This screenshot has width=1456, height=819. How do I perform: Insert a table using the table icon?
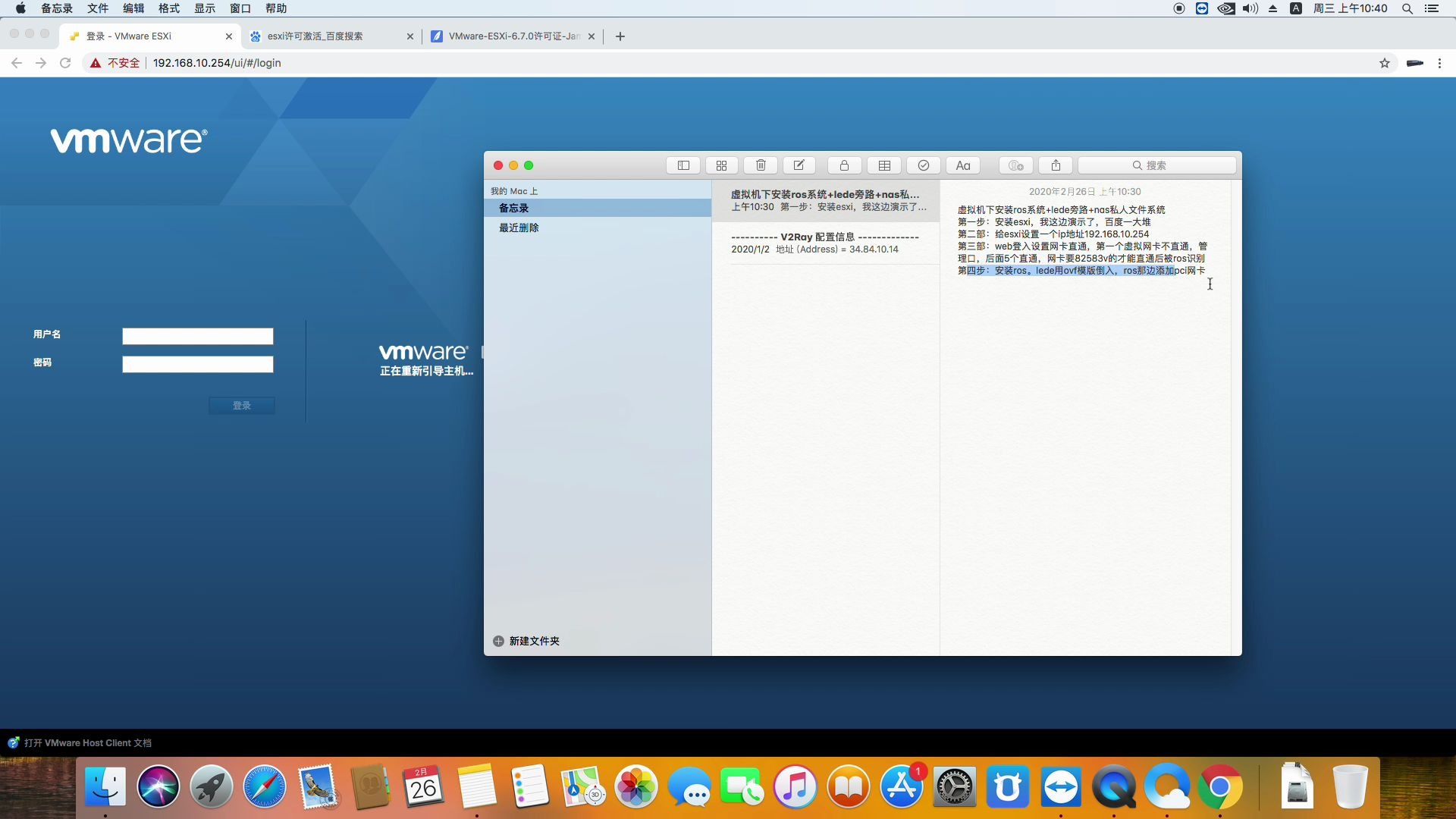pyautogui.click(x=884, y=165)
